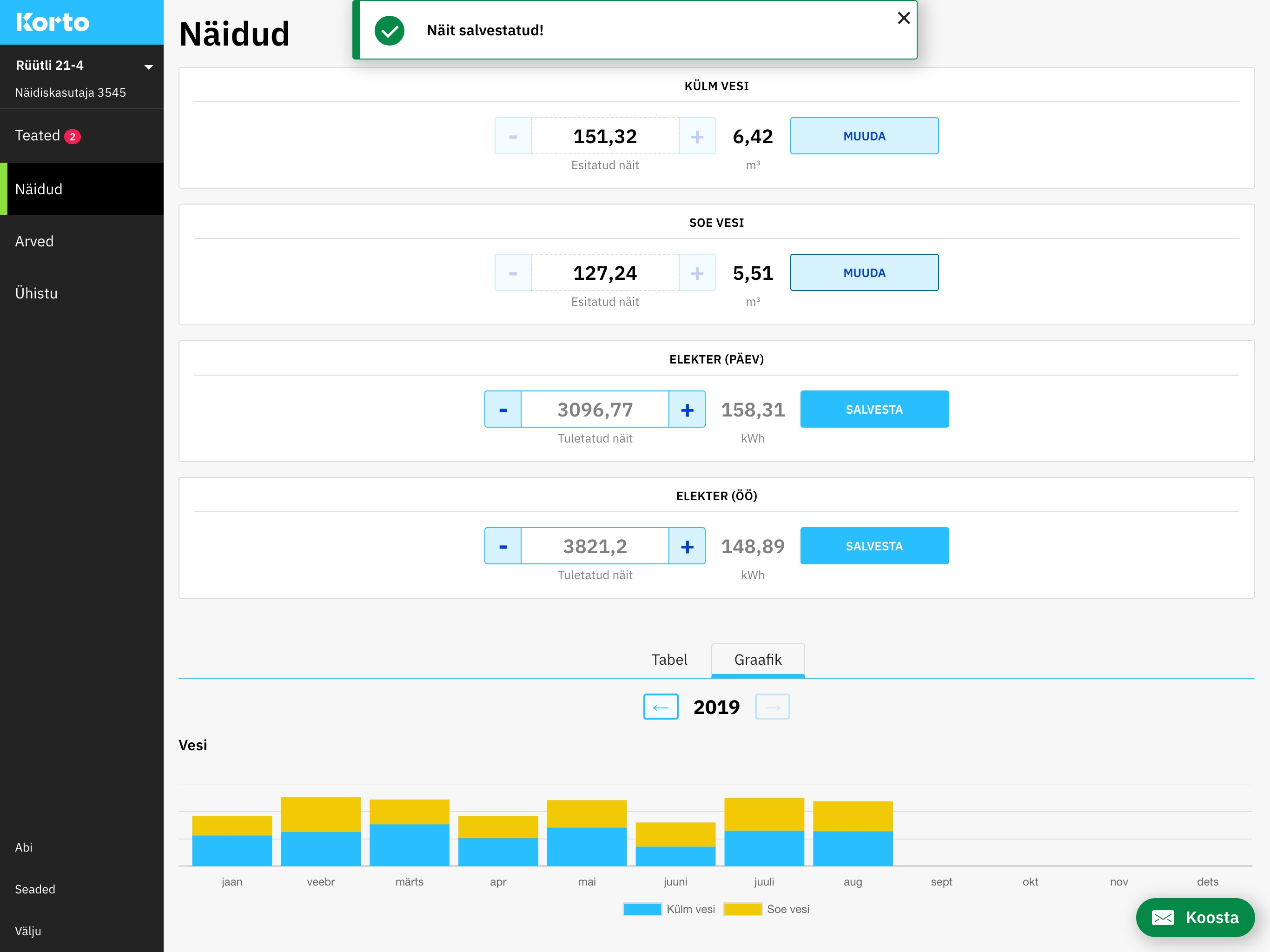This screenshot has height=952, width=1270.
Task: Edit the Elekter (päev) reading field
Action: [595, 410]
